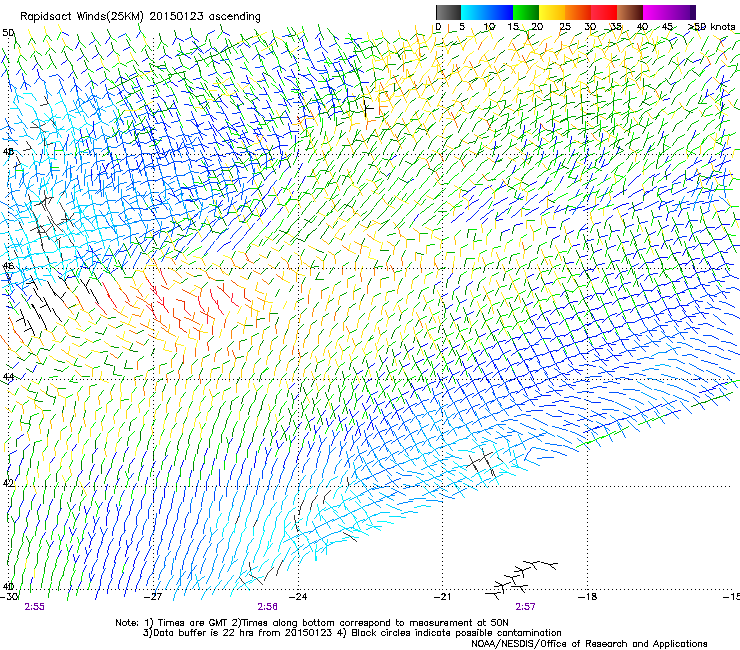The width and height of the screenshot is (740, 650).
Task: Click the purple time stamp '2:57'
Action: [x=525, y=607]
